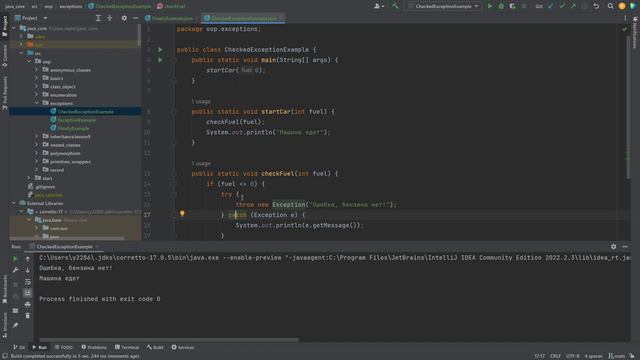The image size is (640, 360).
Task: Expand the record package
Action: 36,170
